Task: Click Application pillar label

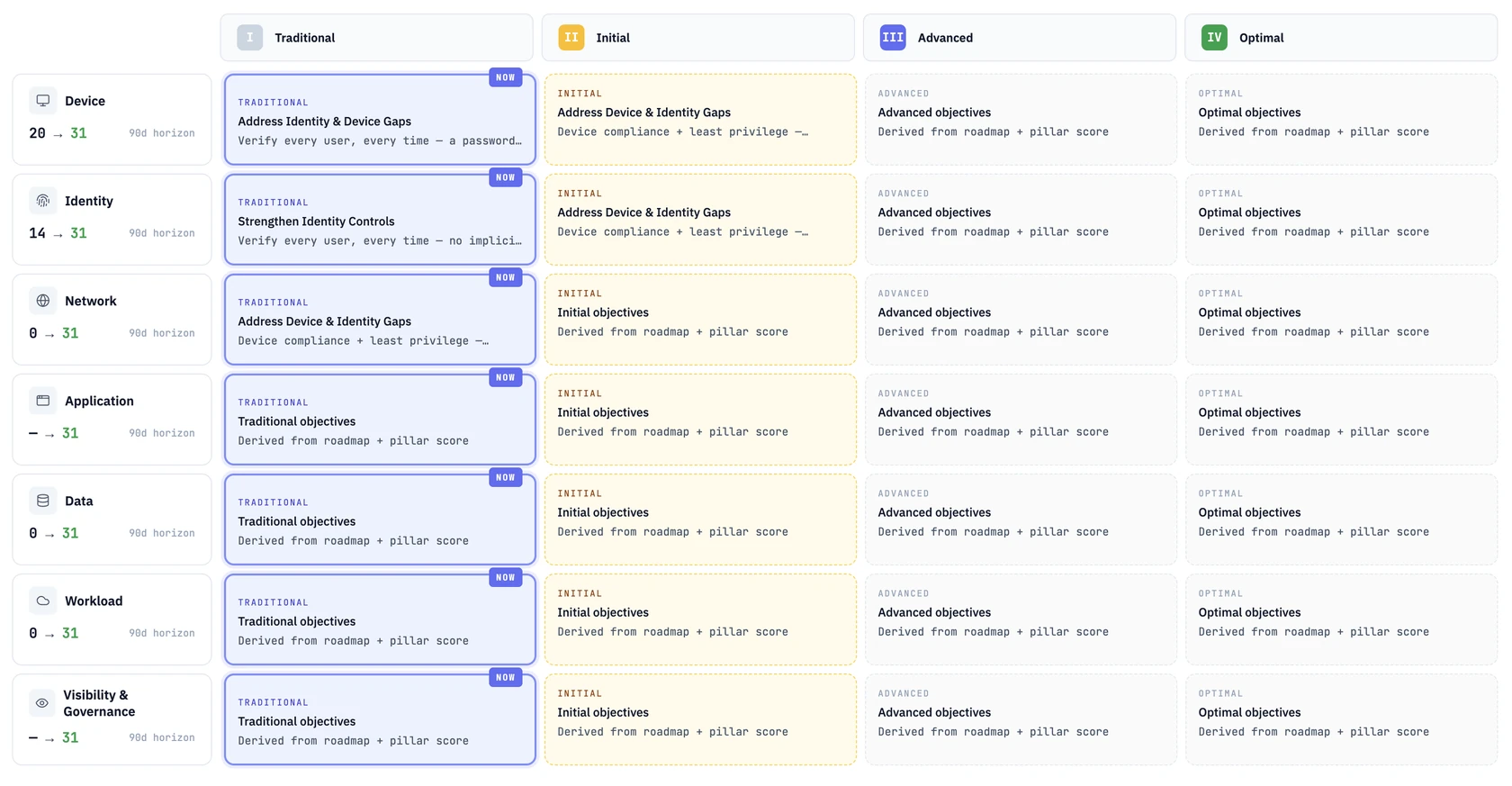Action: pos(99,401)
